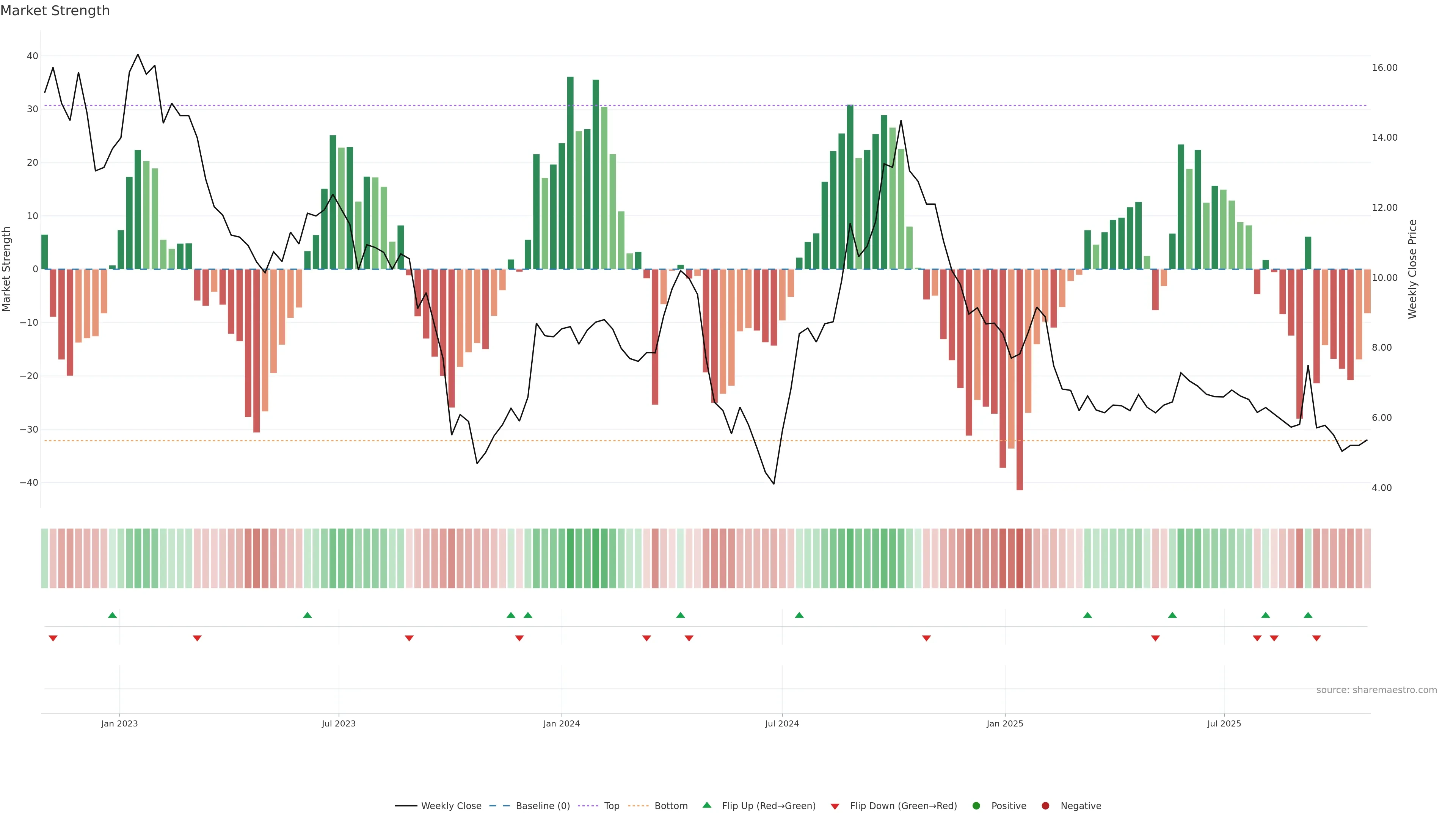Click the leftmost green flip-up triangle marker
Screen dimensions: 1456x819
[113, 615]
